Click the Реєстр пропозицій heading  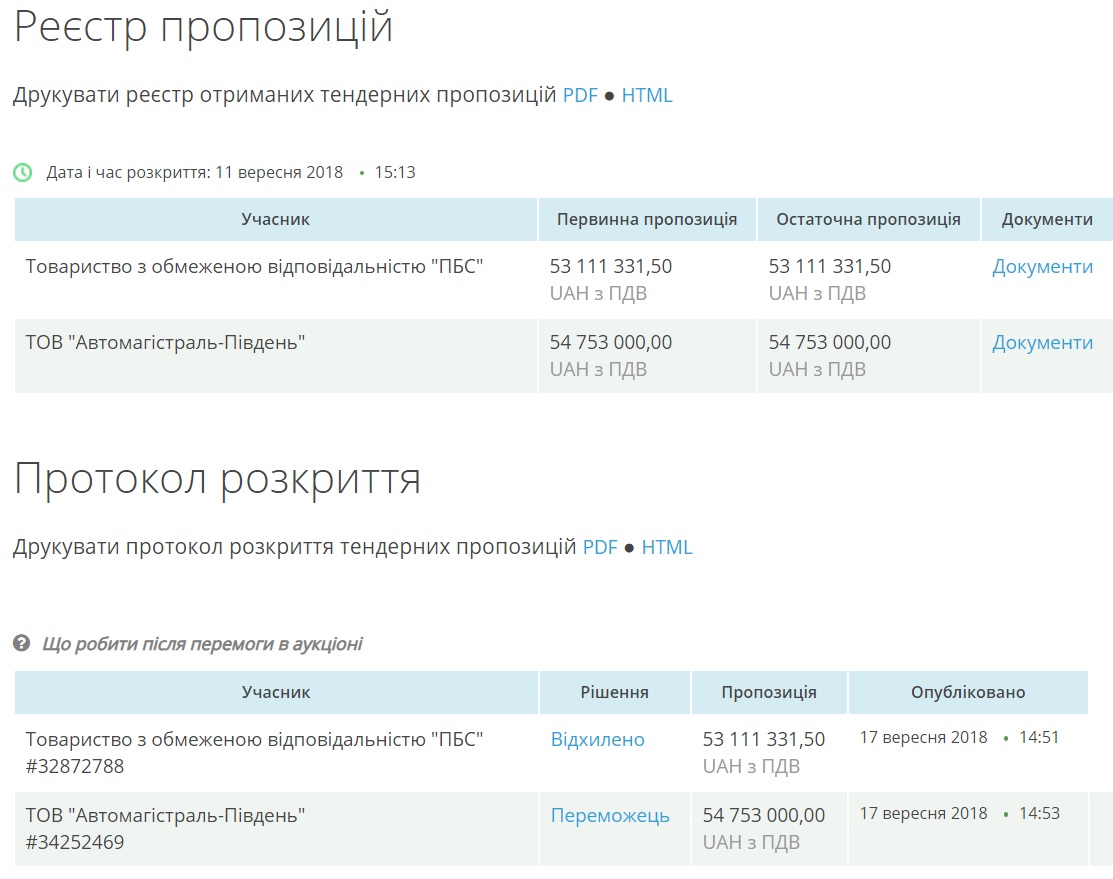tap(203, 27)
